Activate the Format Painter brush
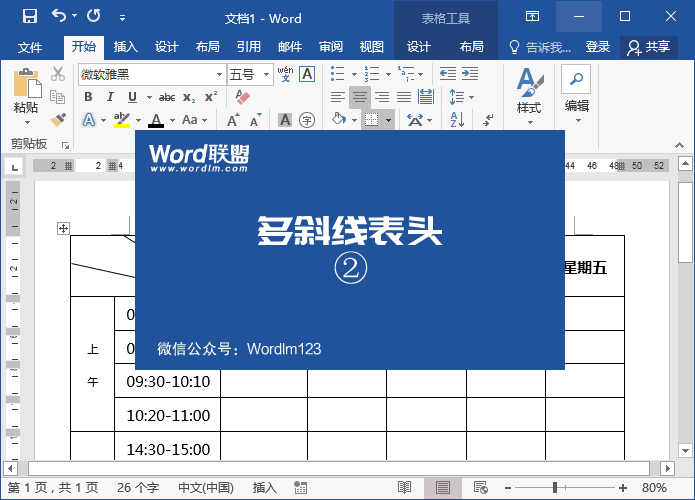The image size is (695, 500). coord(58,120)
